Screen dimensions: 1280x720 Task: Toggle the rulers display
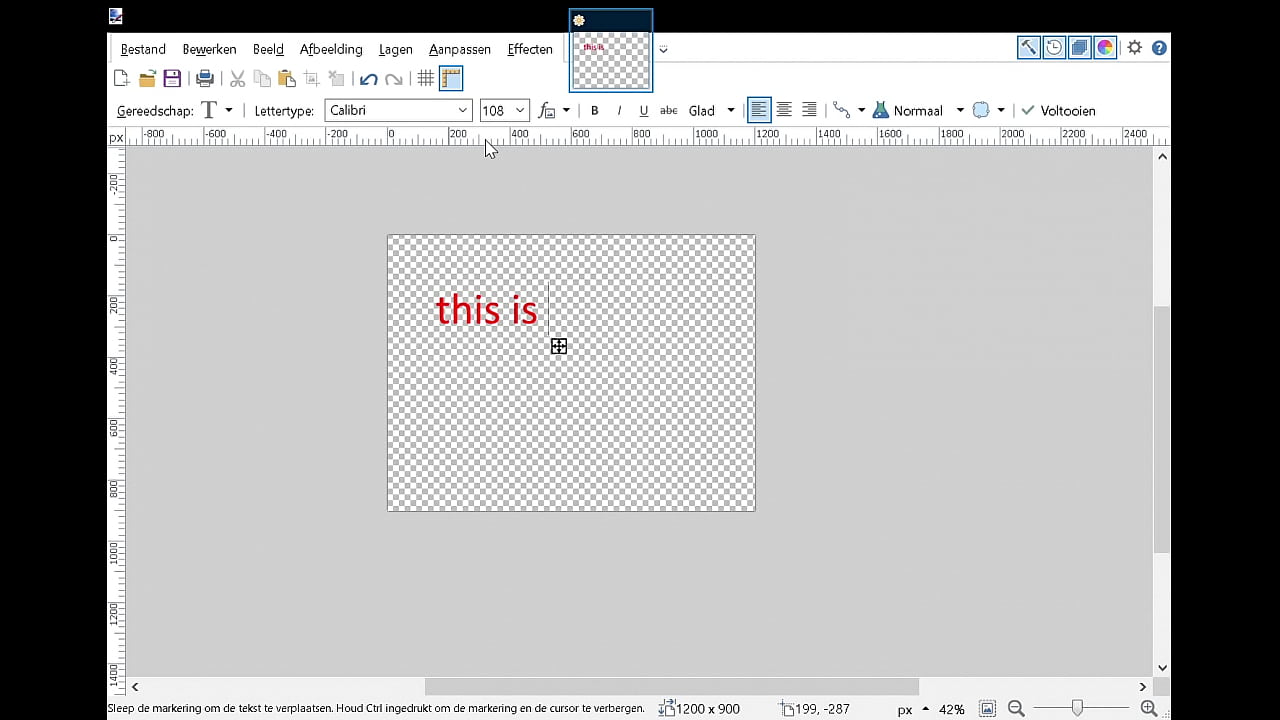tap(451, 79)
